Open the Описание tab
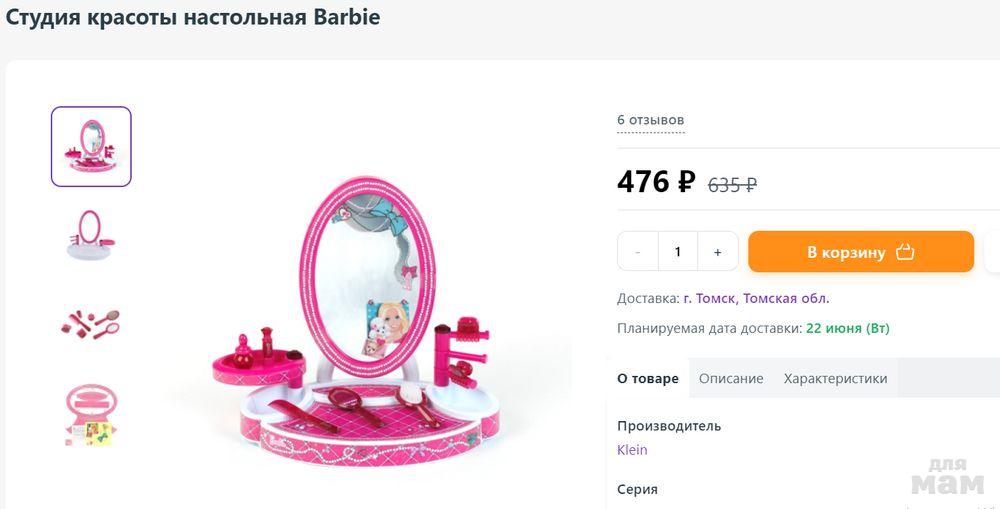The image size is (1000, 509). [731, 379]
